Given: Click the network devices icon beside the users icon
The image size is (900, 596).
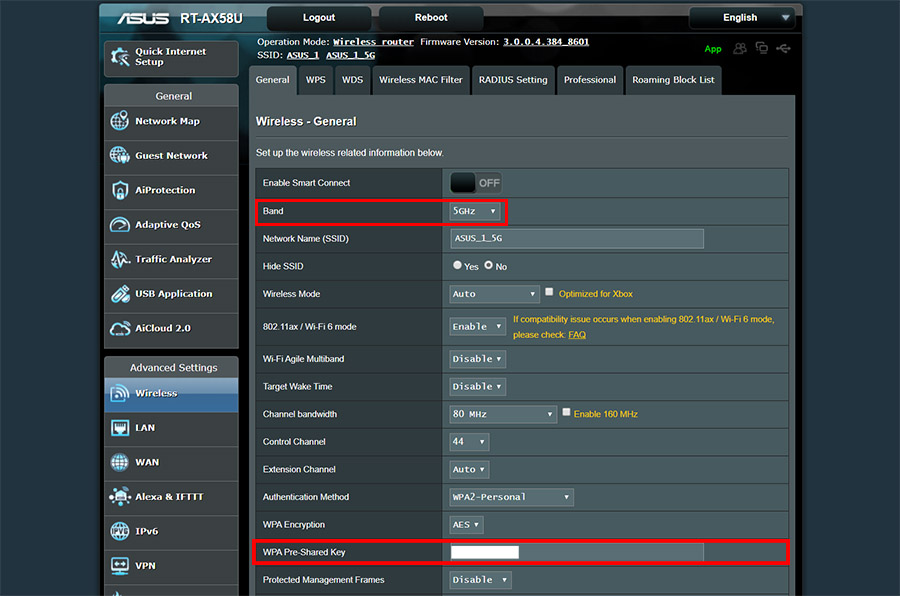Looking at the screenshot, I should click(x=762, y=48).
